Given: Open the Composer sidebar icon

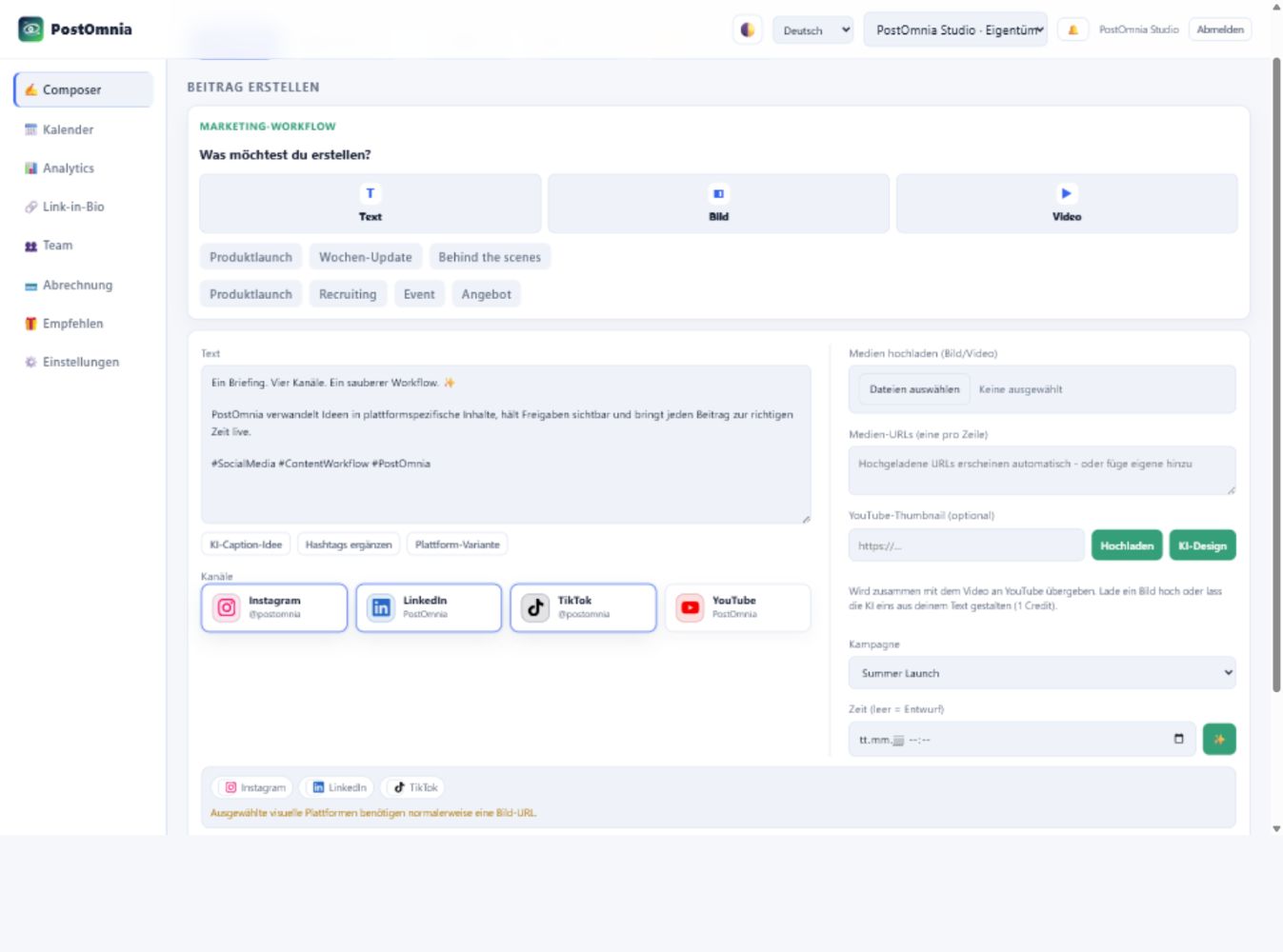Looking at the screenshot, I should 31,89.
